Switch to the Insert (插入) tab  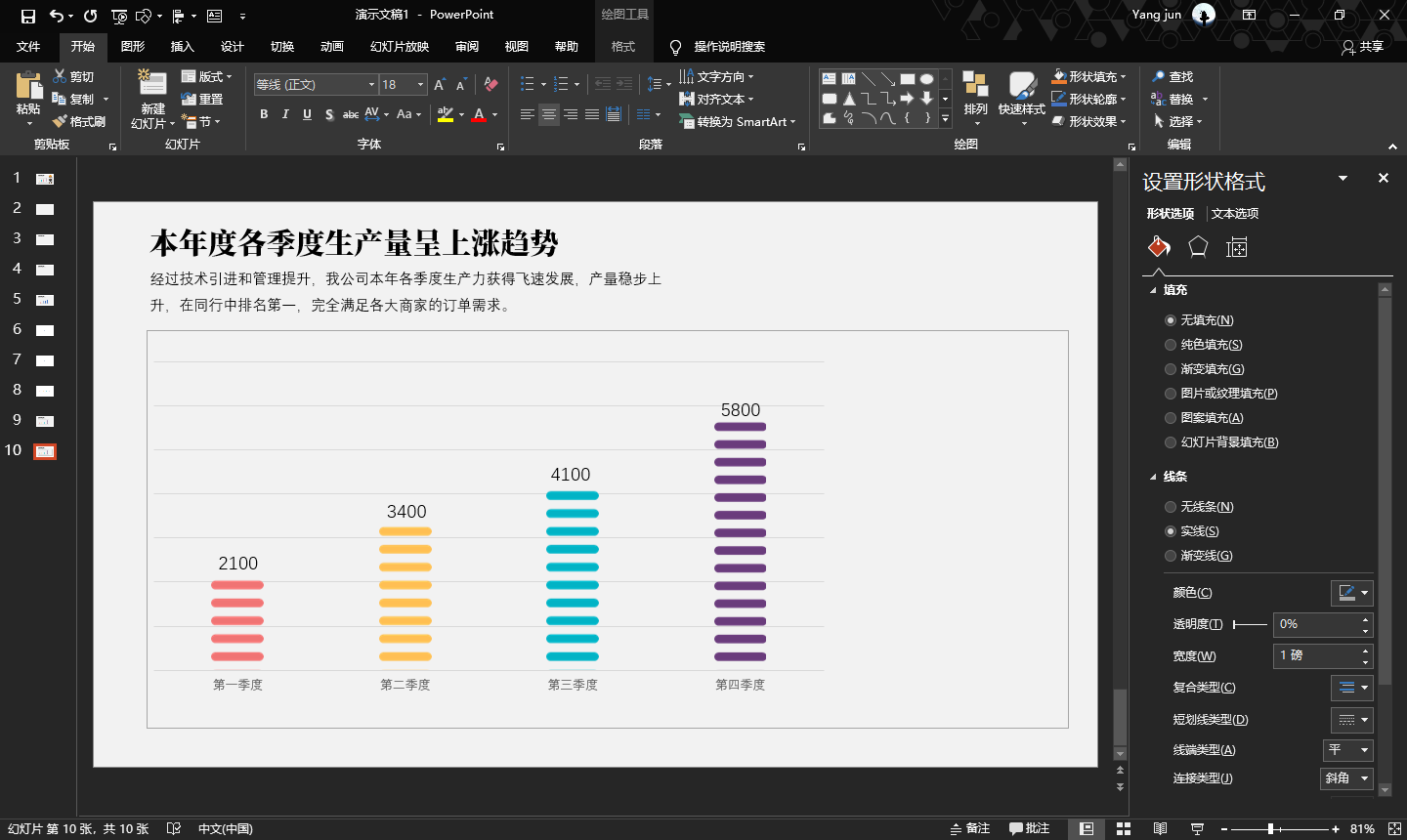(182, 47)
